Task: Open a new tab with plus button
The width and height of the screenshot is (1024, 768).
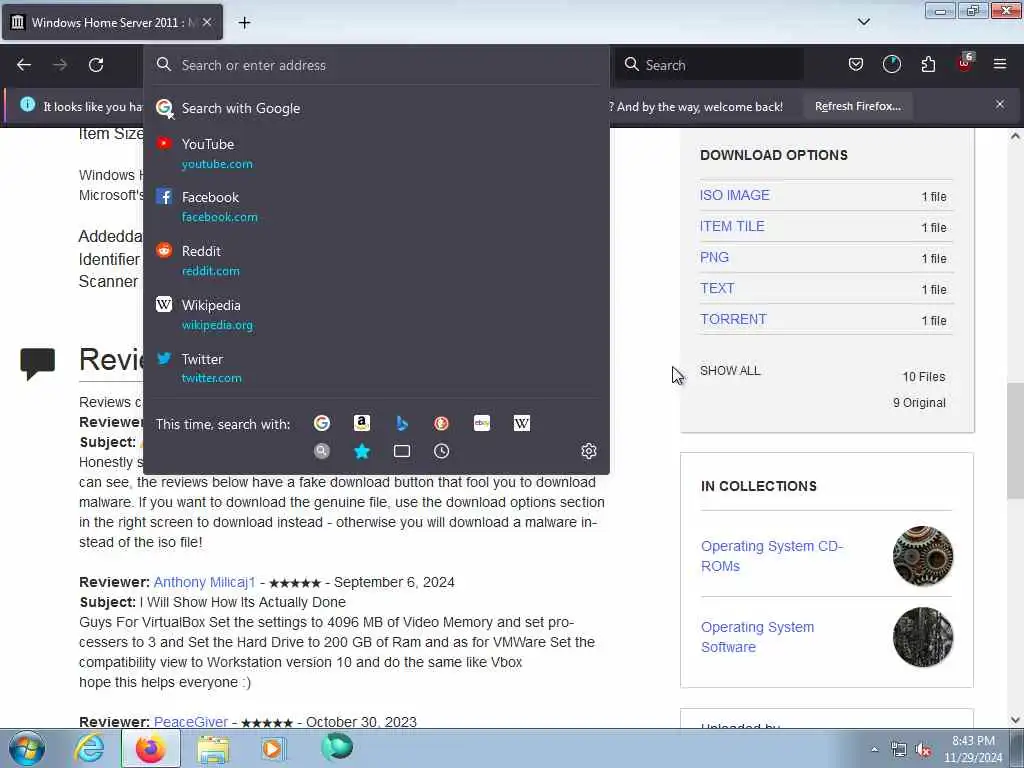Action: pyautogui.click(x=244, y=23)
